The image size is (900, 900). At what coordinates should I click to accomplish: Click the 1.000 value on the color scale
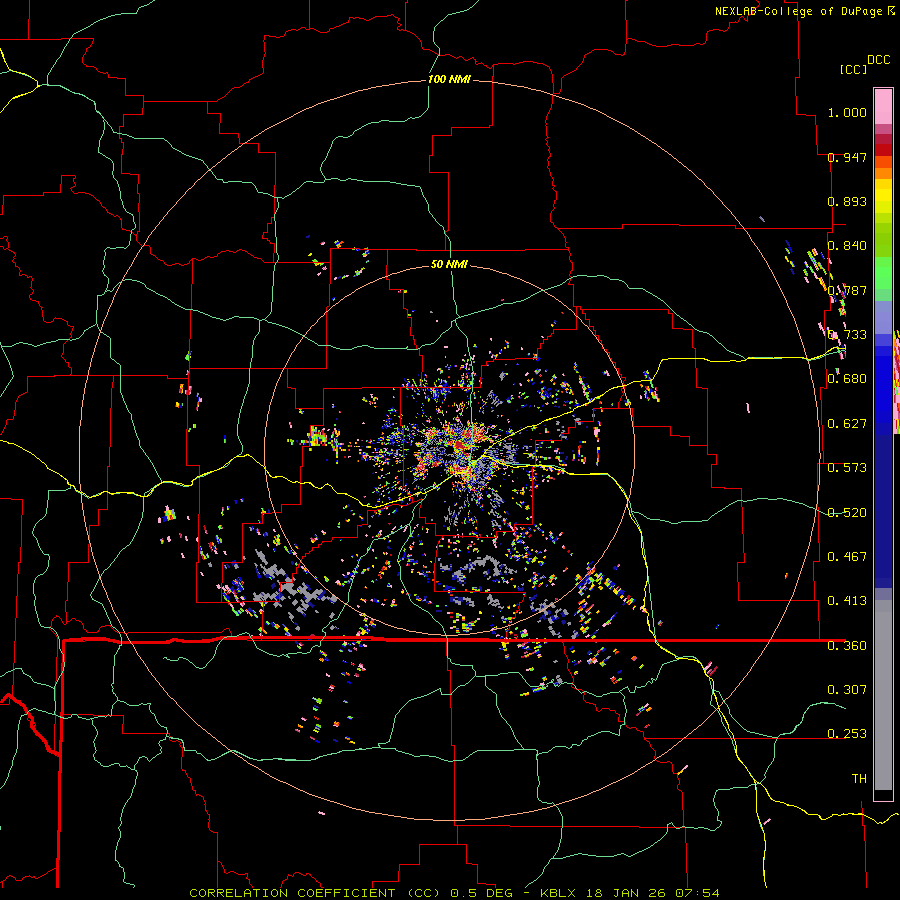[x=847, y=112]
